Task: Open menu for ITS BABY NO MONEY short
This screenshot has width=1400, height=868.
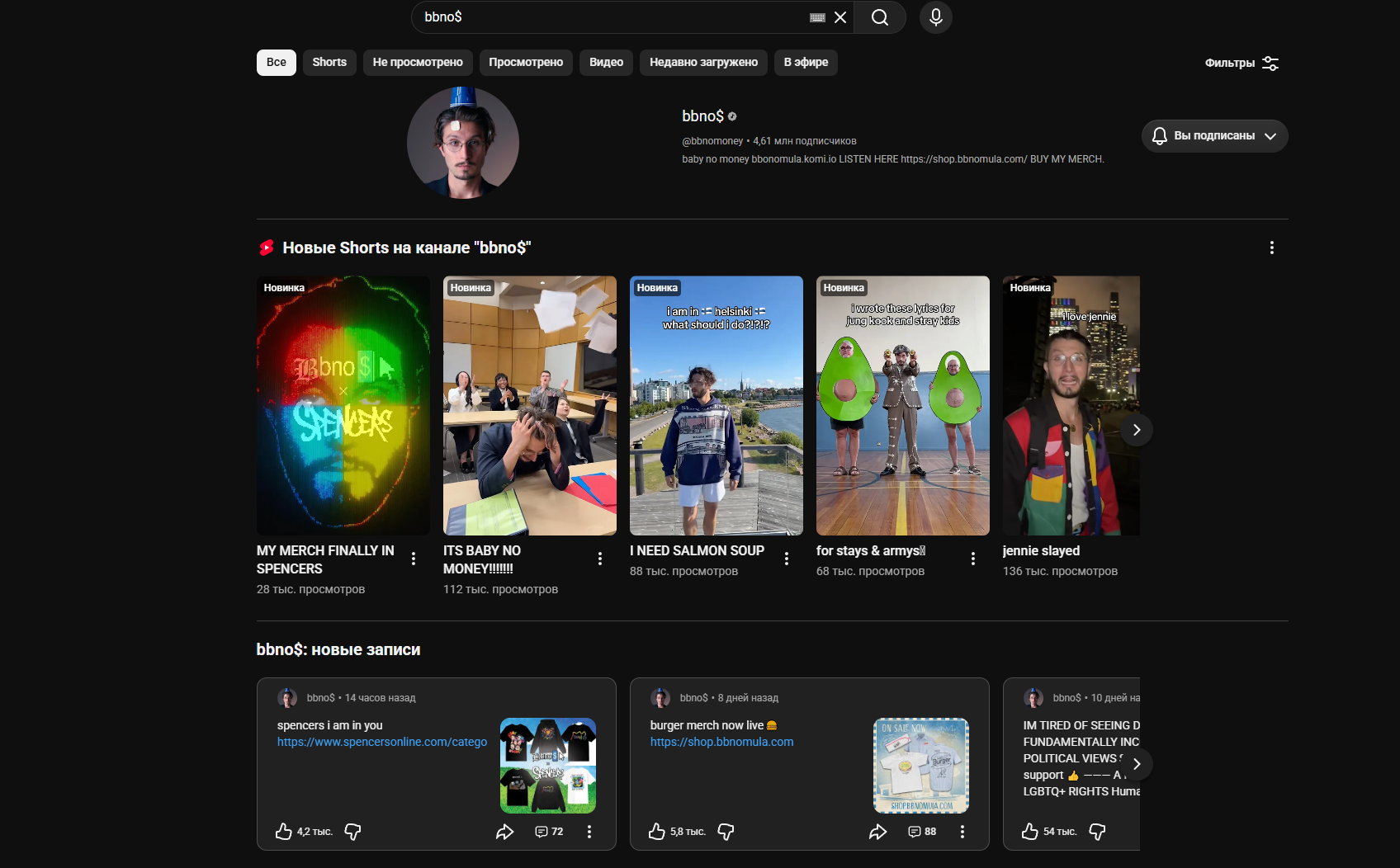Action: (600, 559)
